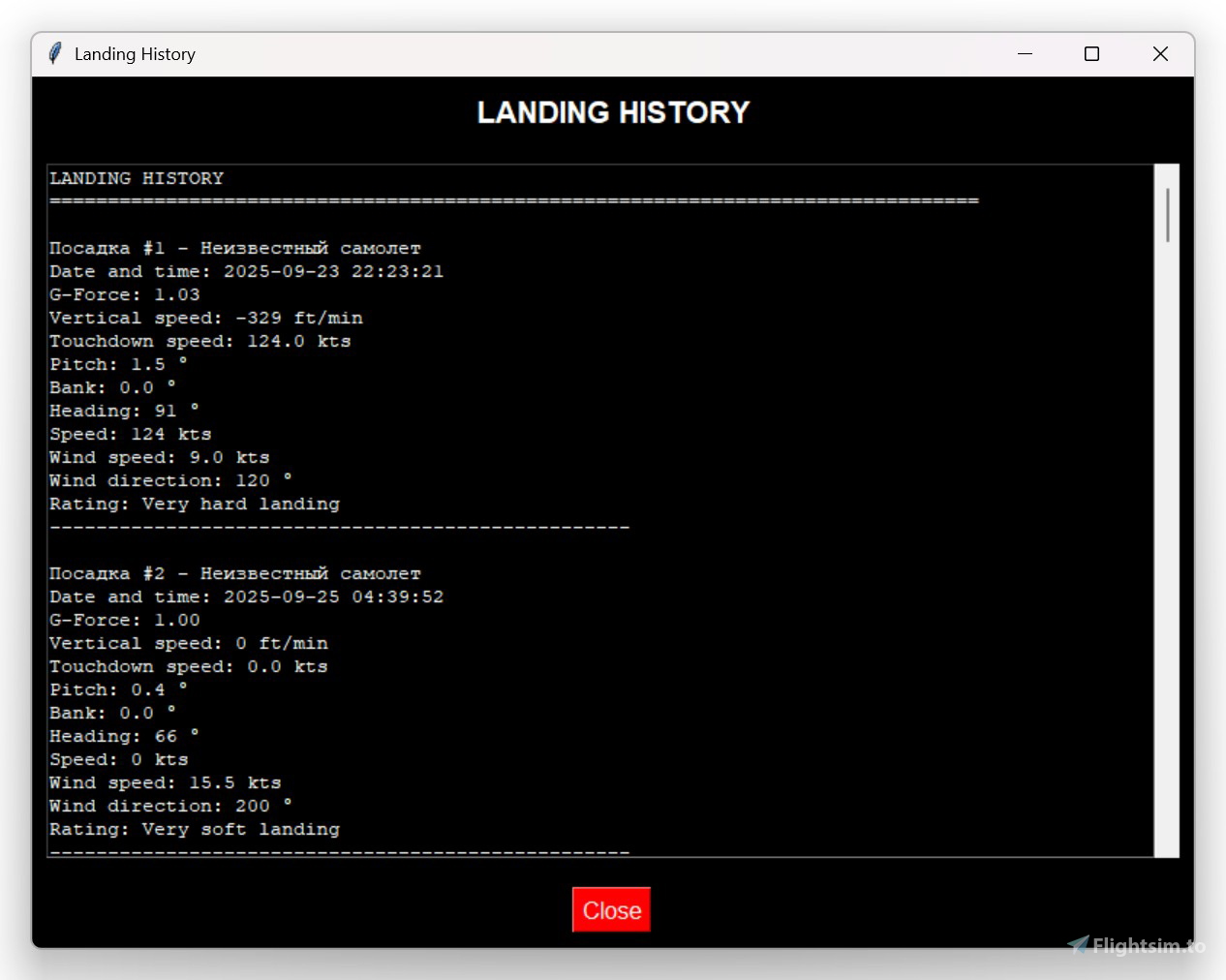Maximize the Landing History window
This screenshot has height=980, width=1226.
pos(1091,53)
